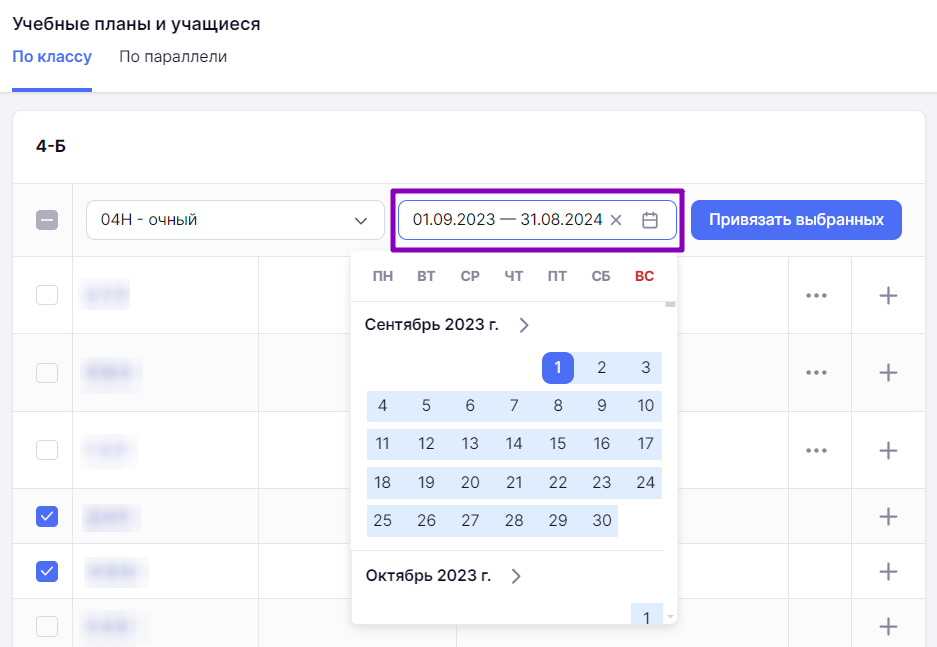The image size is (937, 647).
Task: Pick the 24th of September
Action: pos(645,483)
